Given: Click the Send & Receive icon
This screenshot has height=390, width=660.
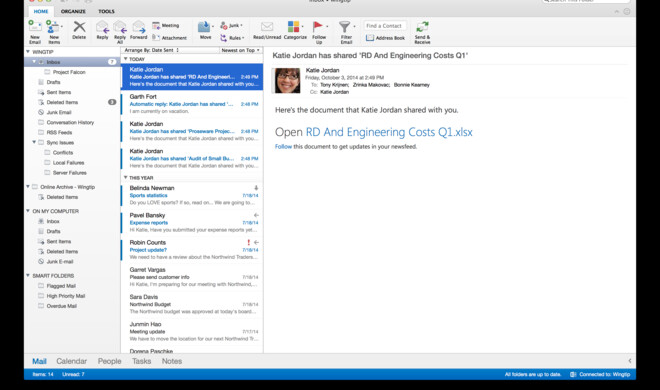Looking at the screenshot, I should pyautogui.click(x=422, y=27).
